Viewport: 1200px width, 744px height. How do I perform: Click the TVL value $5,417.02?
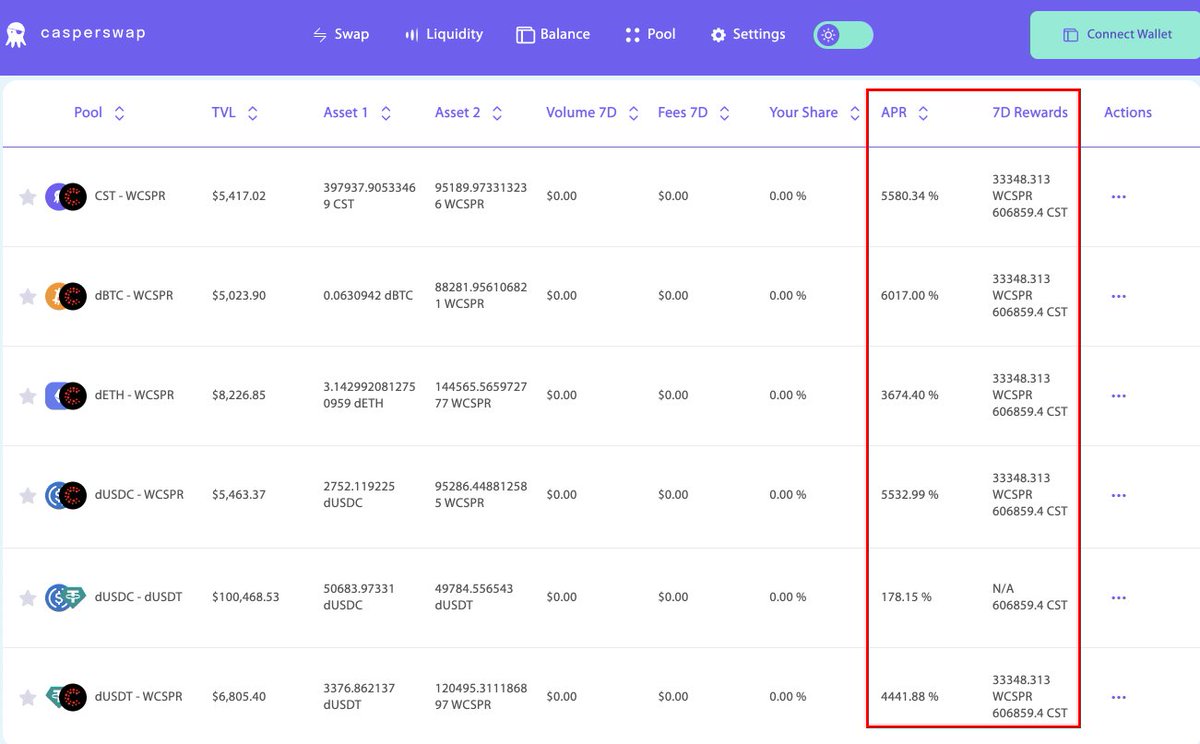[x=239, y=196]
